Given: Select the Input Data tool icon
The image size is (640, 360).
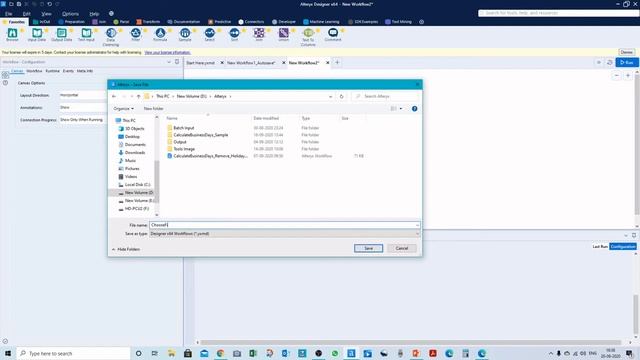Looking at the screenshot, I should tap(37, 33).
